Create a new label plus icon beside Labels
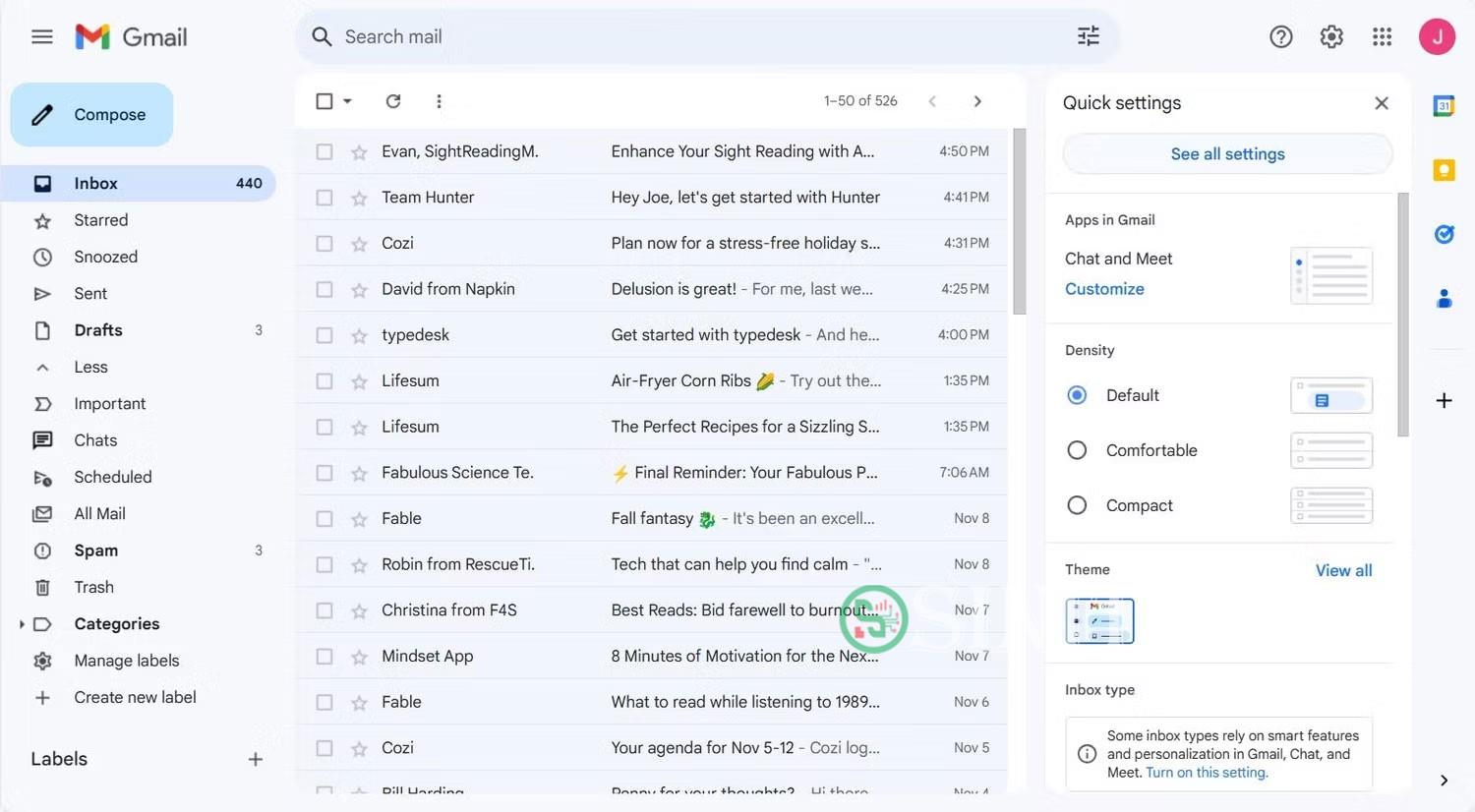Viewport: 1475px width, 812px height. pos(256,759)
